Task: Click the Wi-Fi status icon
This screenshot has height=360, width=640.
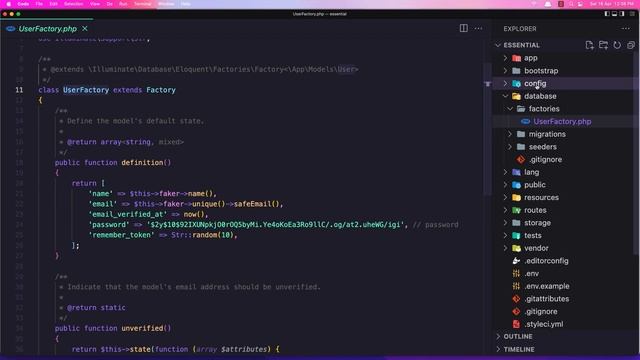Action: click(534, 4)
